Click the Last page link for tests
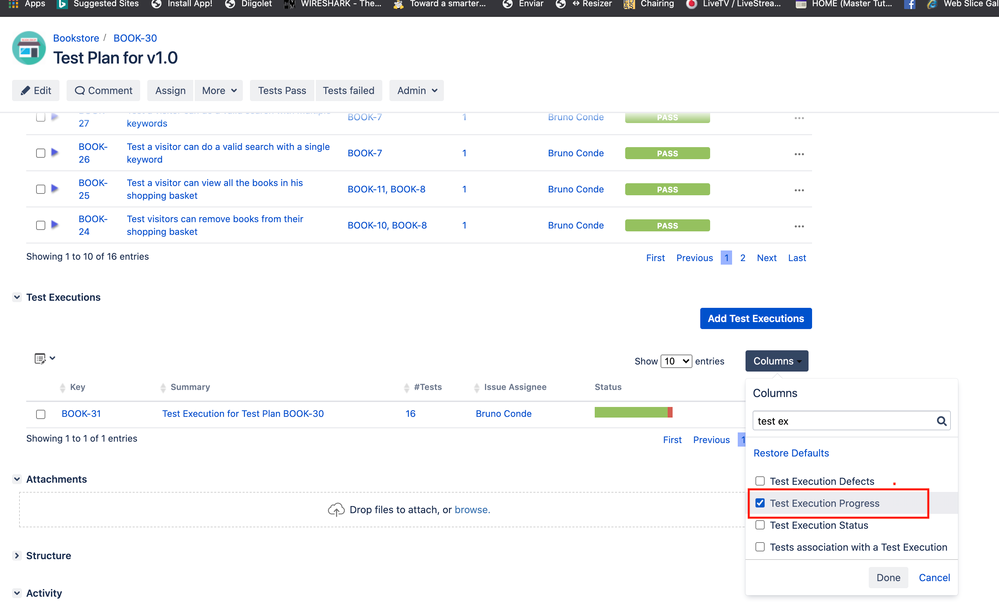This screenshot has width=999, height=610. point(797,258)
